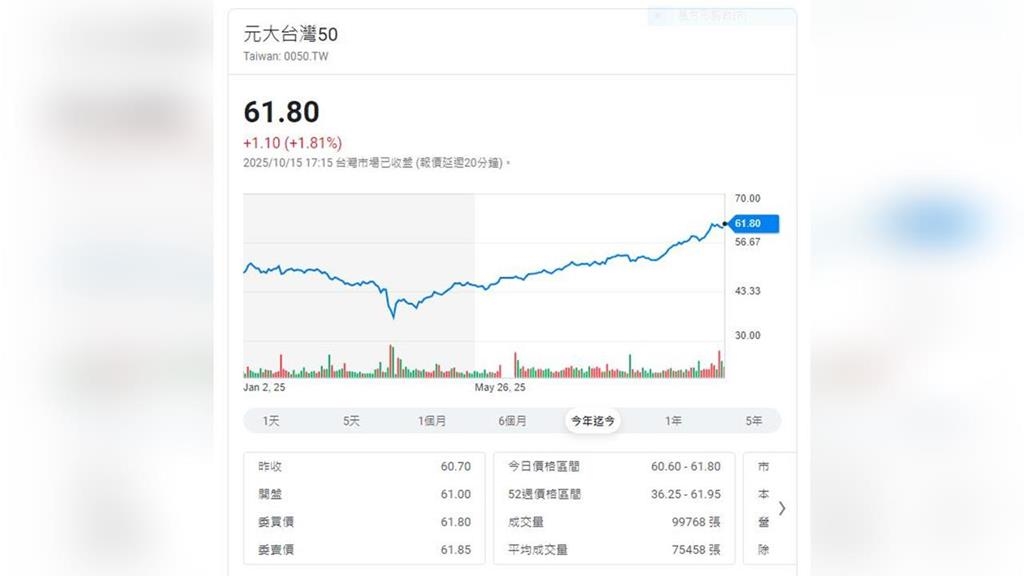Viewport: 1024px width, 576px height.
Task: Display the 5年 historical chart
Action: [753, 420]
